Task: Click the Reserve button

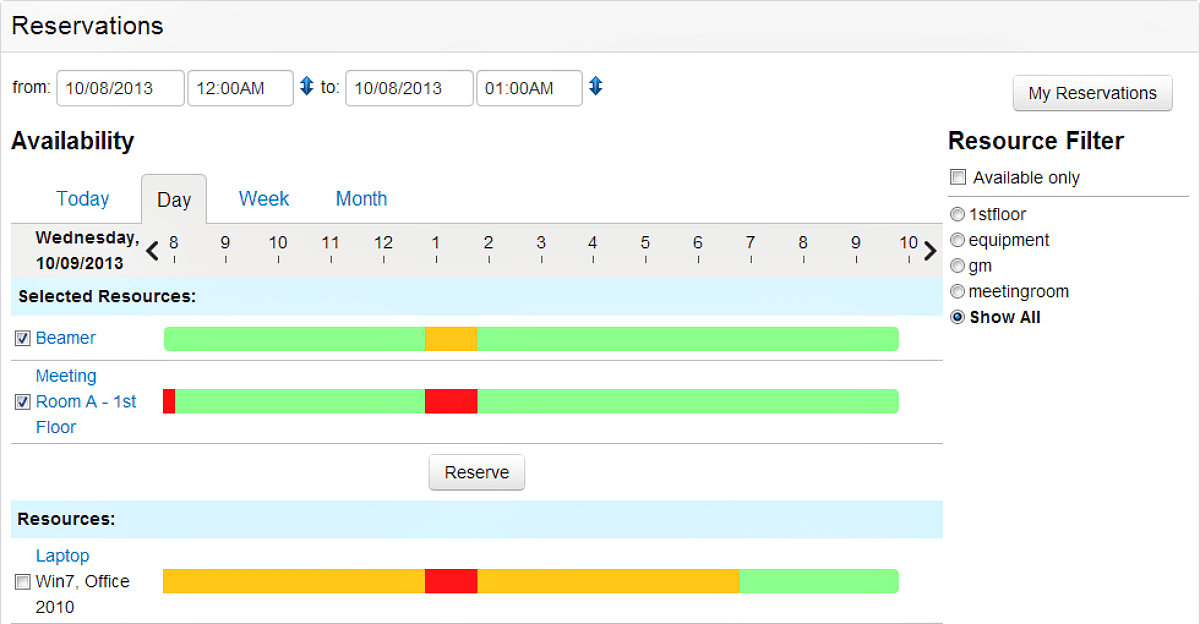Action: 477,473
